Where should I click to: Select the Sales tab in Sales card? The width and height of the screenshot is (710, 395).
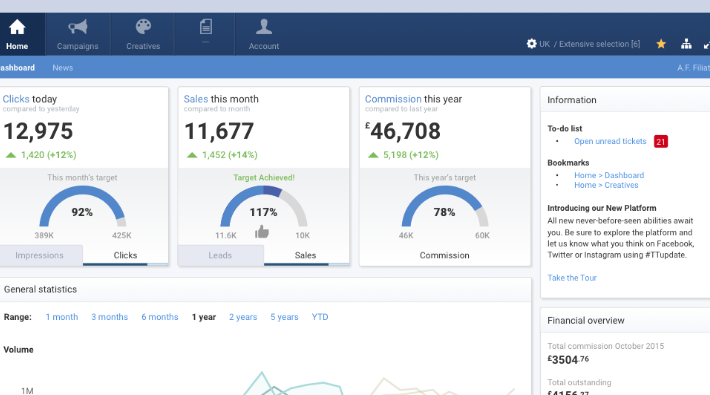[306, 255]
